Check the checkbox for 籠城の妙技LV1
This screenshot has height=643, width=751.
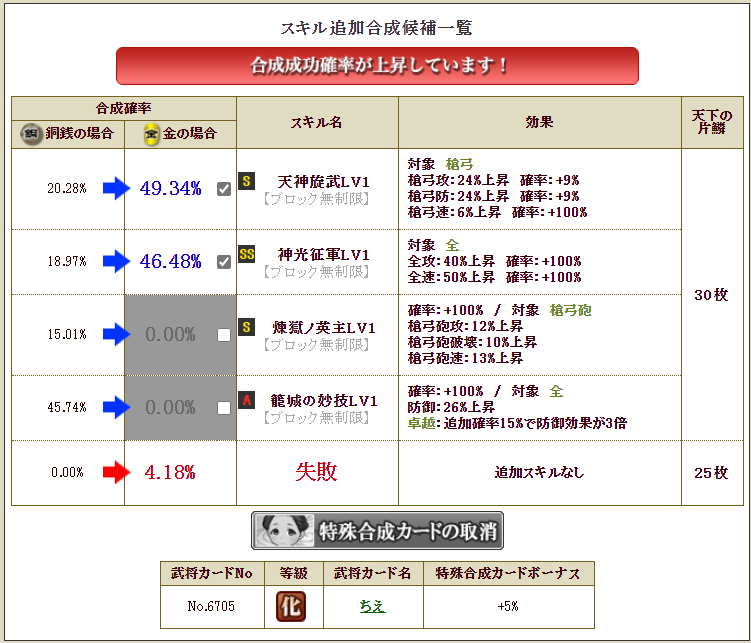coord(224,407)
